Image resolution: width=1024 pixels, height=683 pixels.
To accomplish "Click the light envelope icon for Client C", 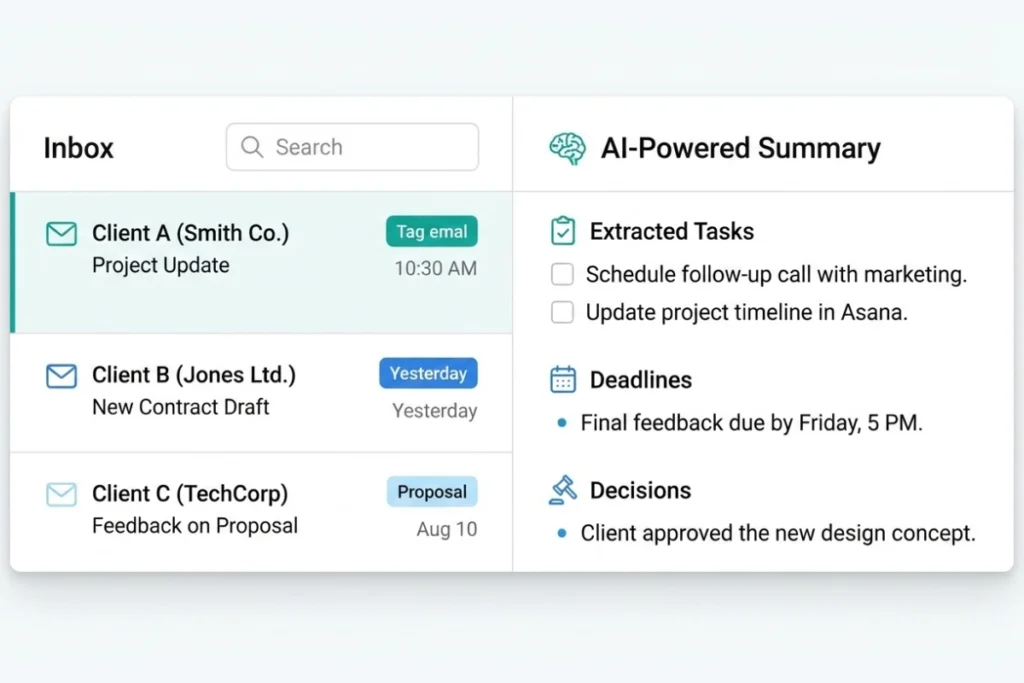I will (x=61, y=493).
